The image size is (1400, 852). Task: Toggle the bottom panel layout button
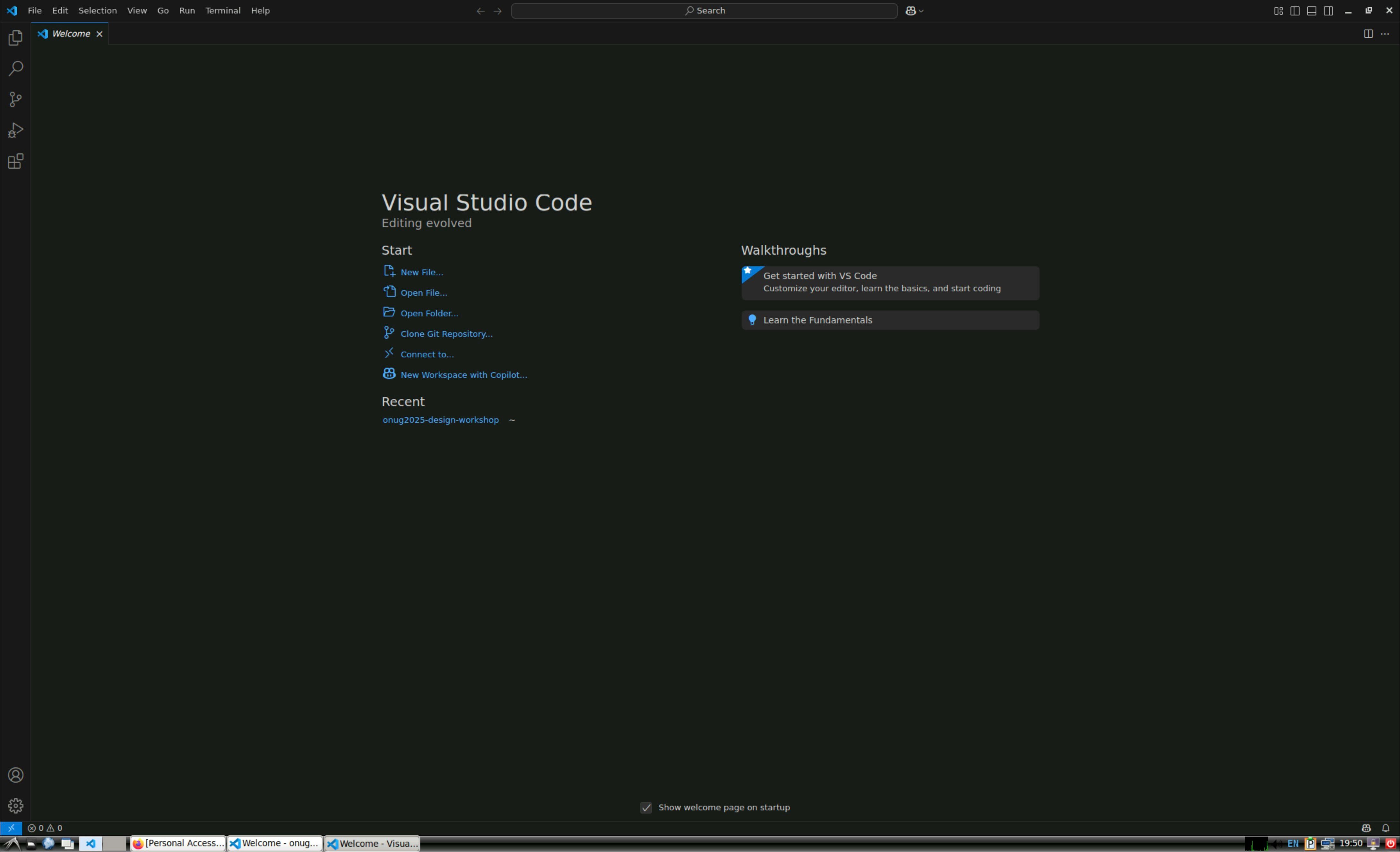(x=1311, y=11)
